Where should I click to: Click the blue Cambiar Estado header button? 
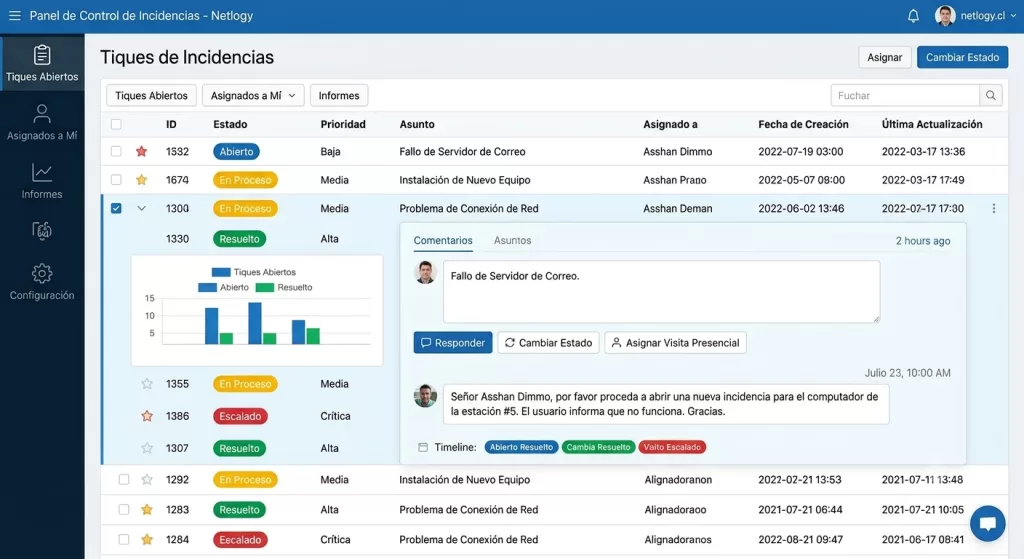[x=962, y=57]
